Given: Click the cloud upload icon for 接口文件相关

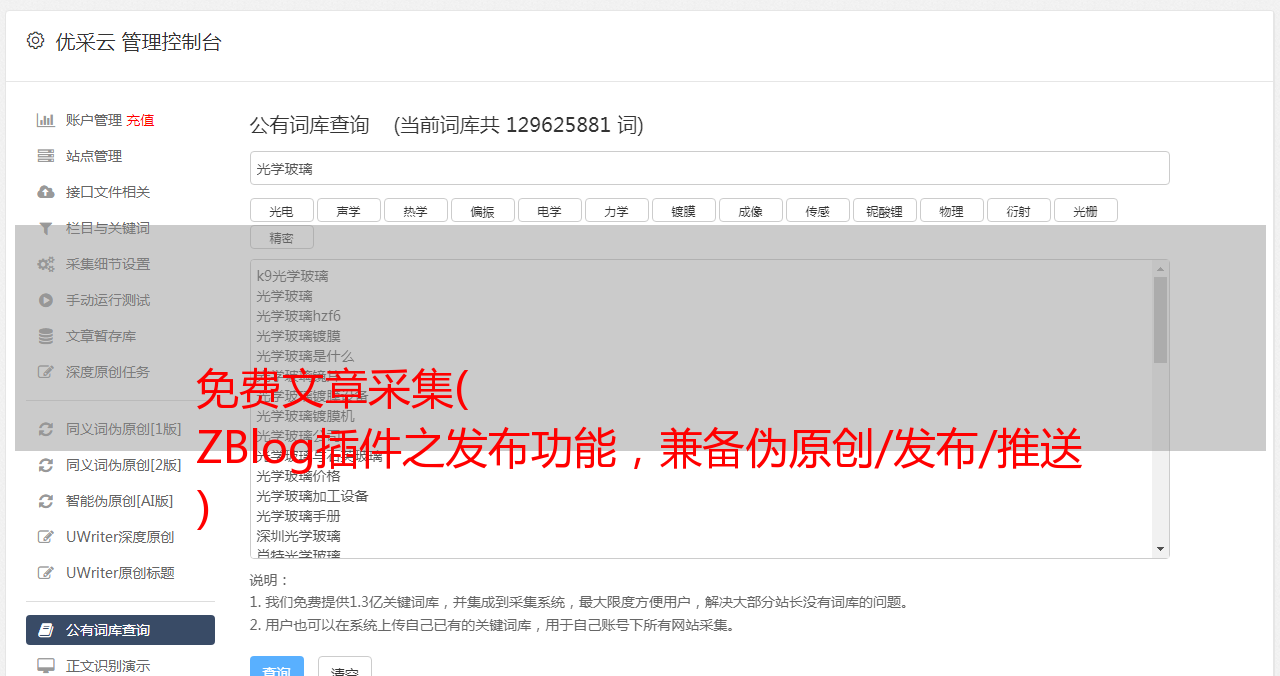Looking at the screenshot, I should point(45,192).
